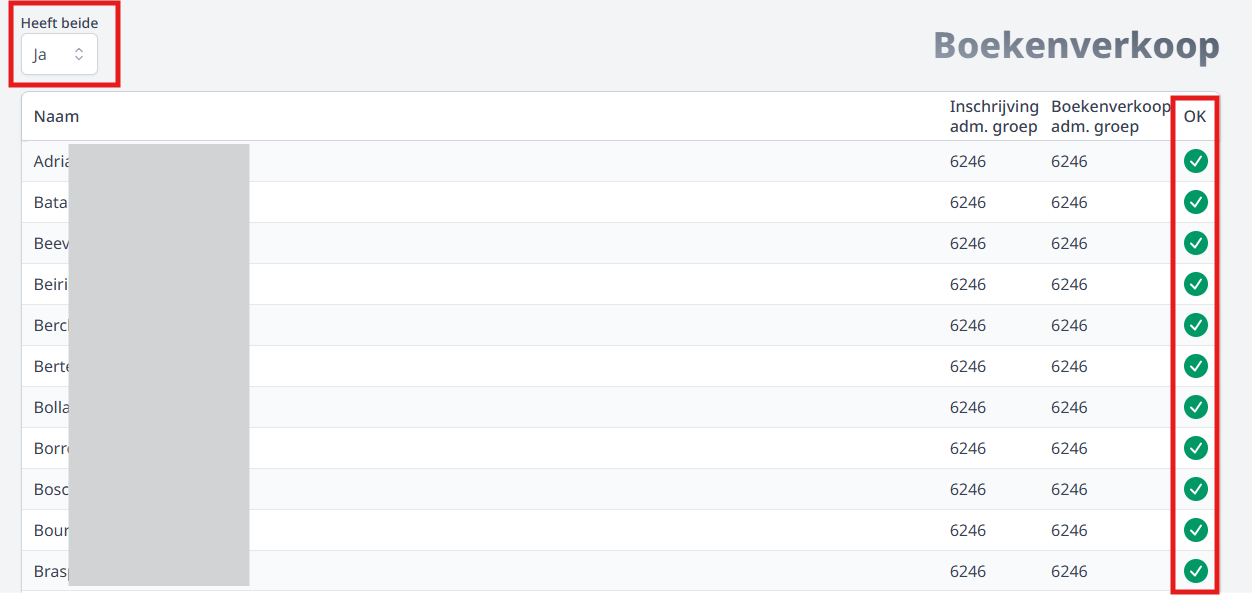Image resolution: width=1252 pixels, height=595 pixels.
Task: Click the green checkmark in the Berte row
Action: 1195,366
